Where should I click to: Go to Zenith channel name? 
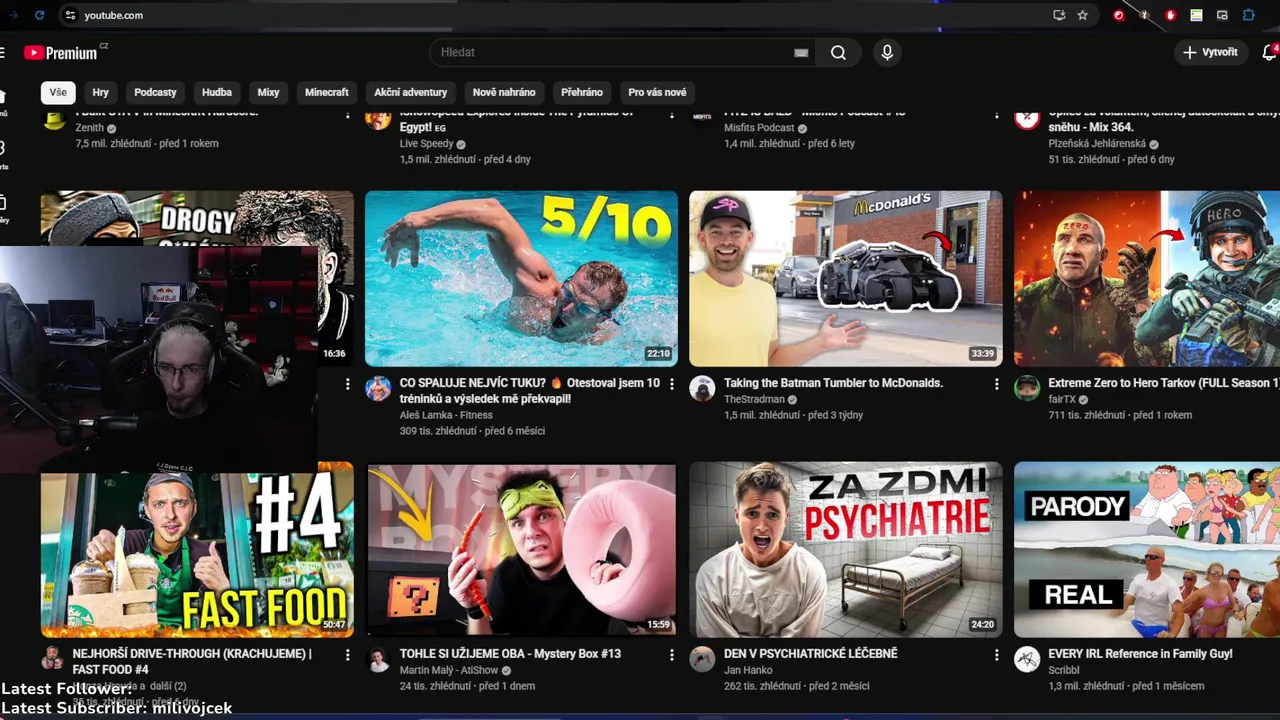tap(90, 128)
